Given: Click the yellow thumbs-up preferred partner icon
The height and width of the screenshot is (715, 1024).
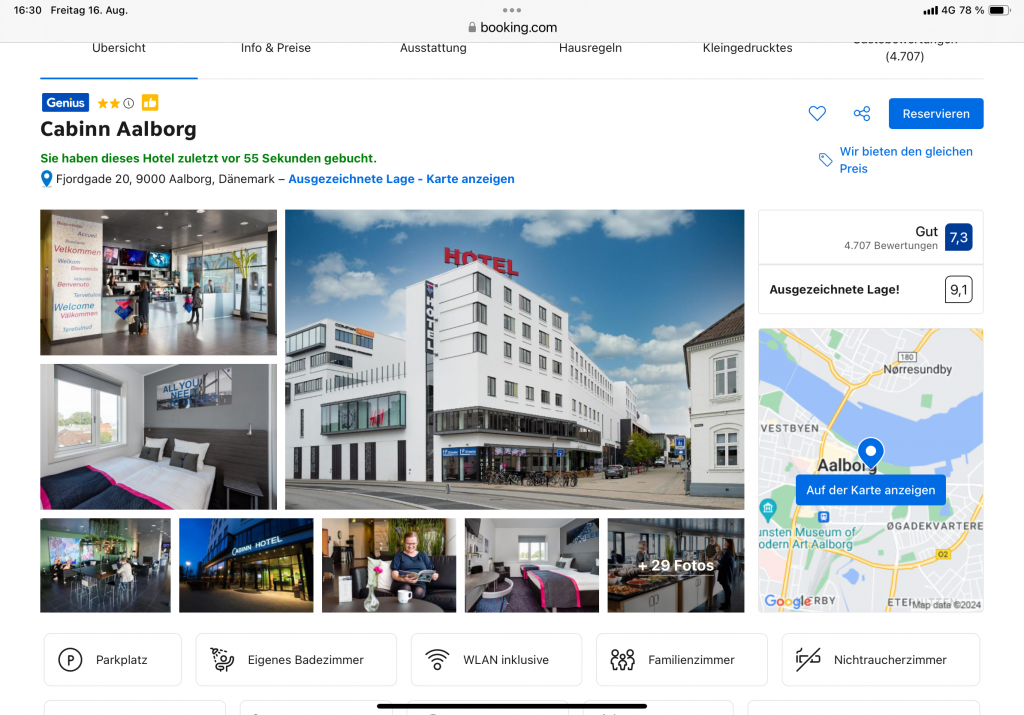Looking at the screenshot, I should click(150, 103).
